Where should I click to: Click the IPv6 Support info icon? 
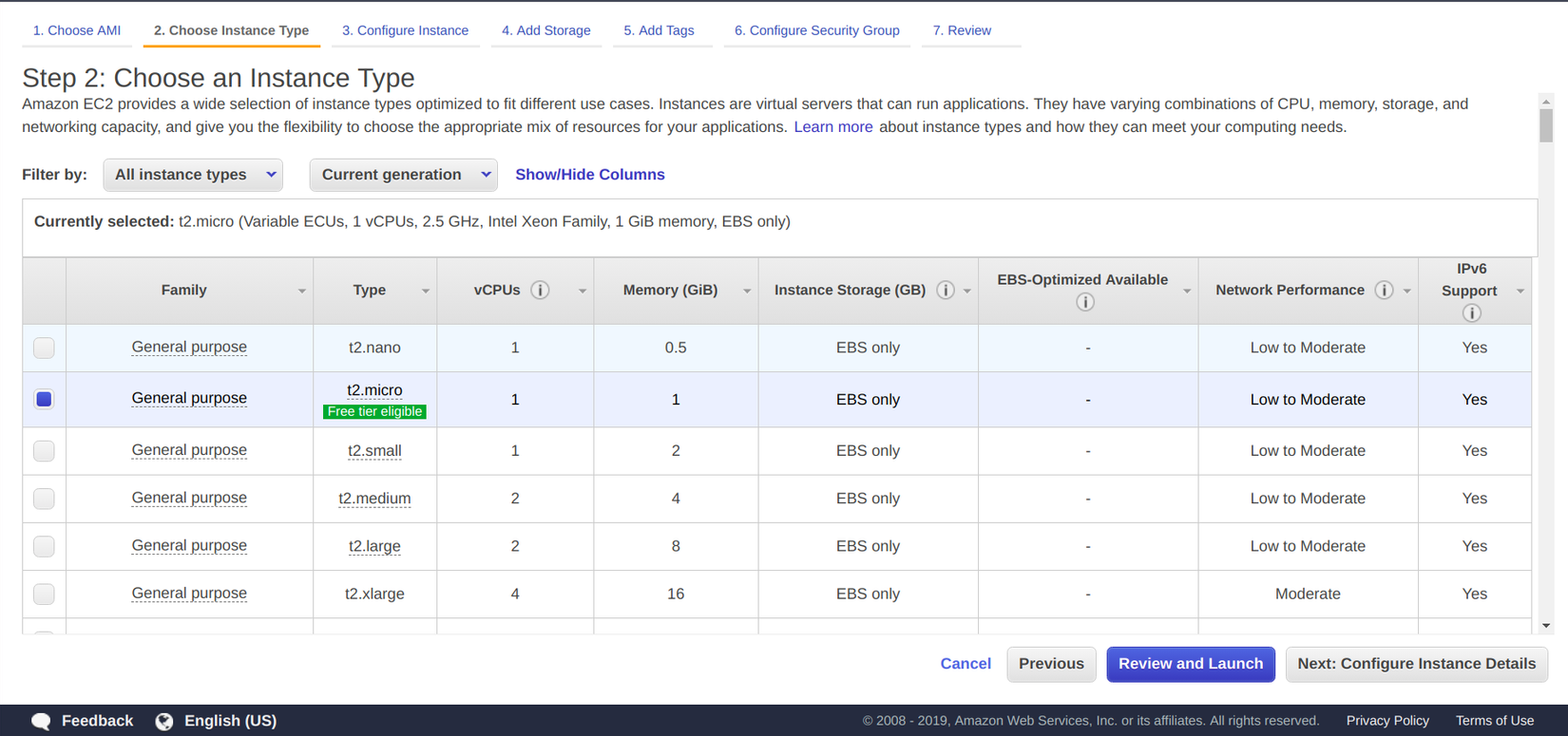pyautogui.click(x=1472, y=313)
